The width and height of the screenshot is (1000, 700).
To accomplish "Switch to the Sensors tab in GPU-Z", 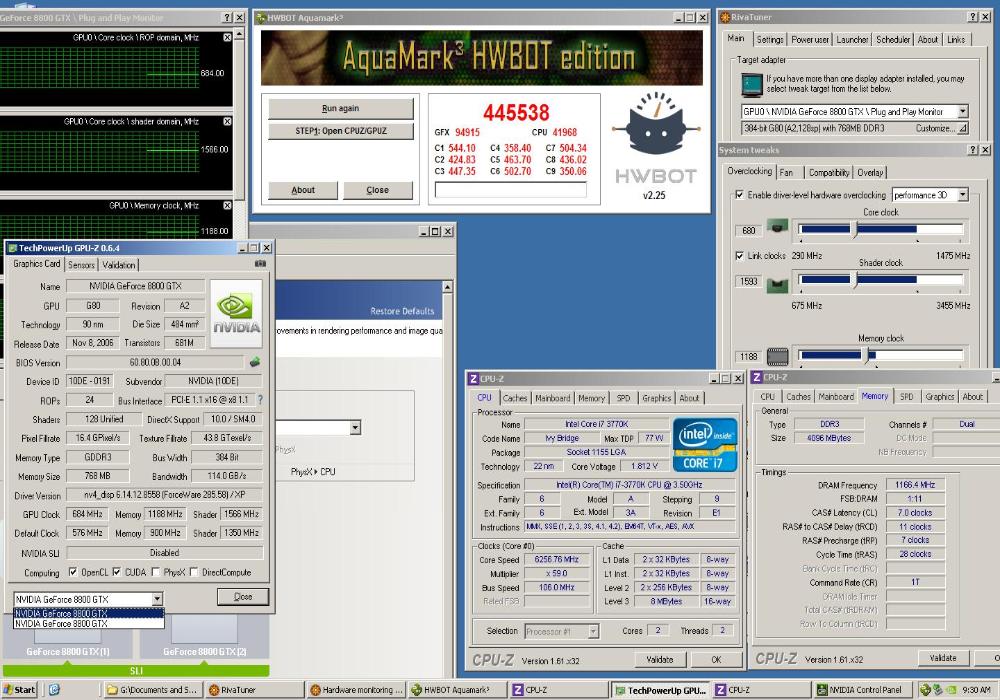I will pos(81,265).
